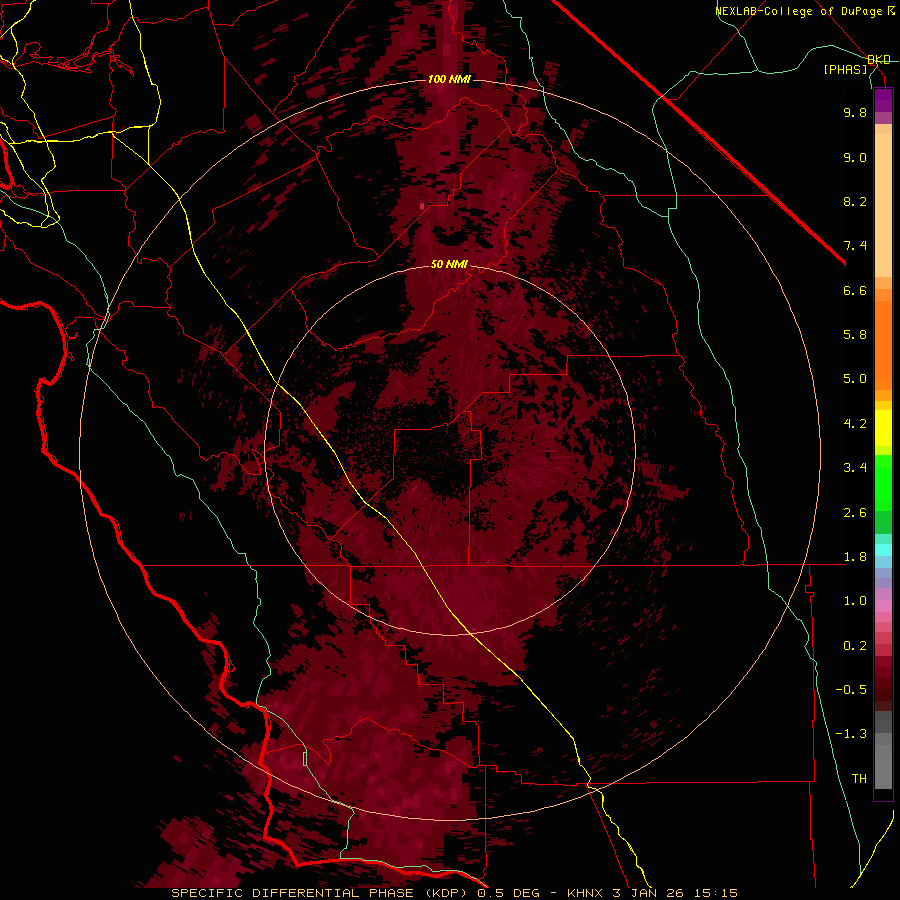Pick the yellow band on the color bar
Image resolution: width=900 pixels, height=900 pixels.
pyautogui.click(x=883, y=428)
